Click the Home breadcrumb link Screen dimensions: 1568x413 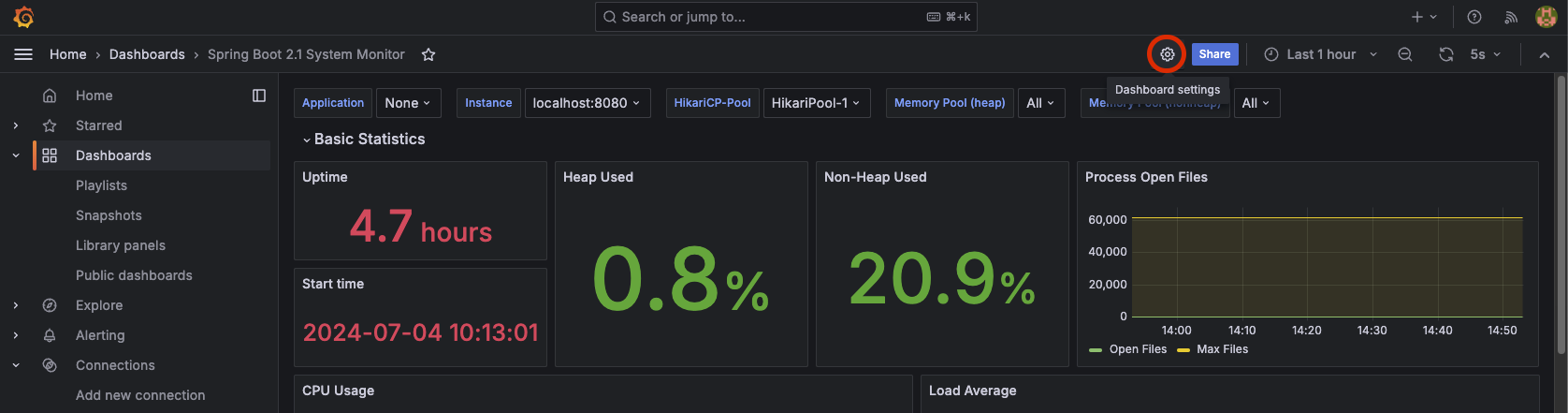[68, 54]
